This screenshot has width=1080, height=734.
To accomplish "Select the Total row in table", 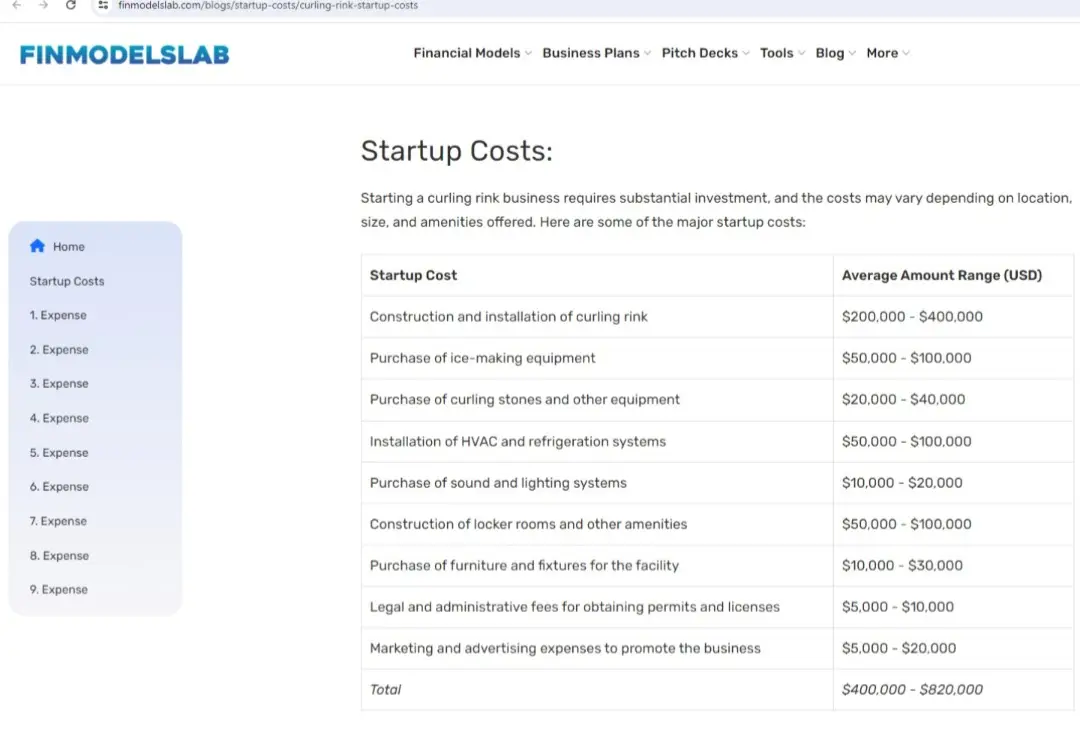I will (x=717, y=689).
